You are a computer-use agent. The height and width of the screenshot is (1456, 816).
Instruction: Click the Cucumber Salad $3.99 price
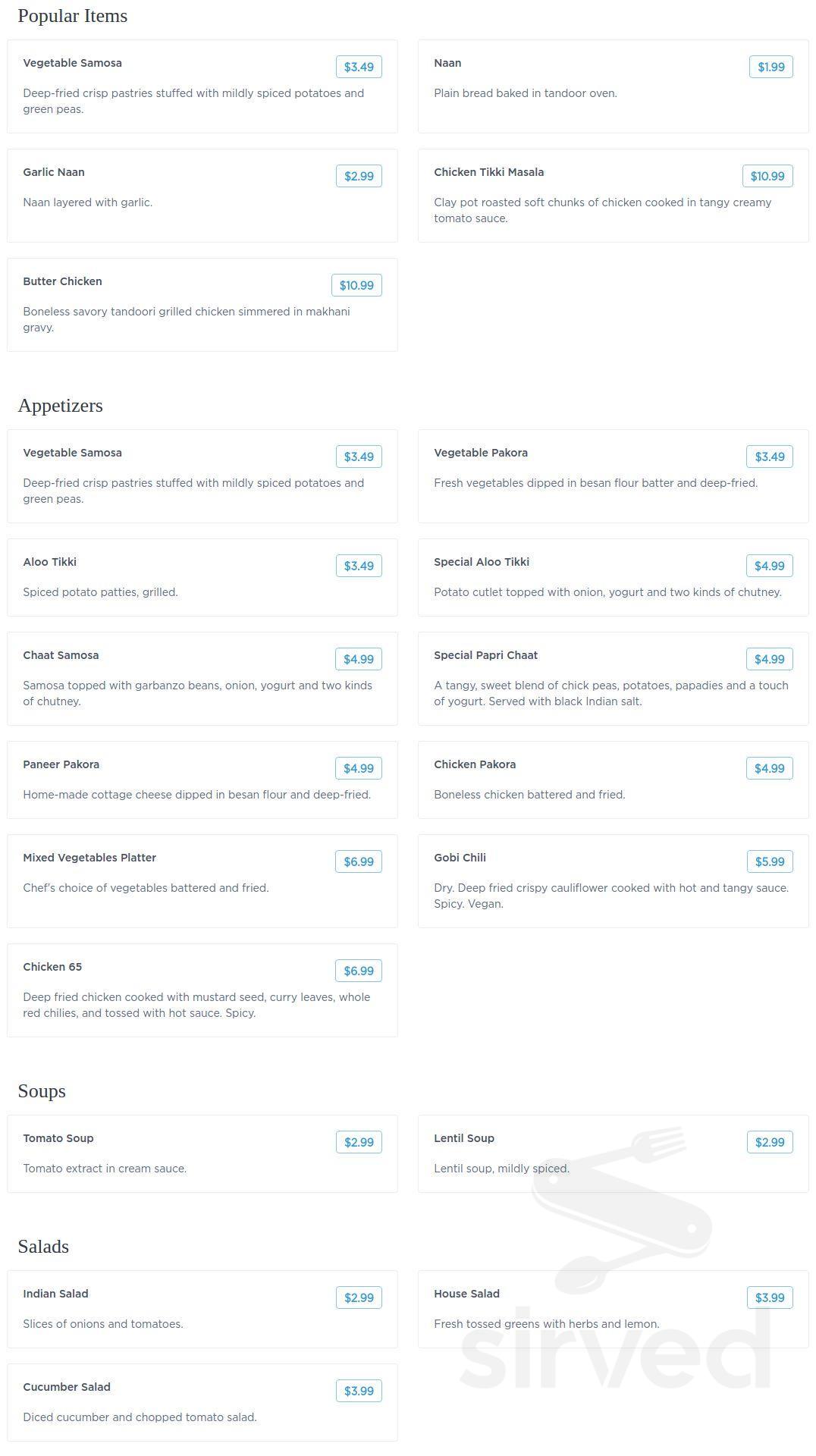pos(359,1391)
